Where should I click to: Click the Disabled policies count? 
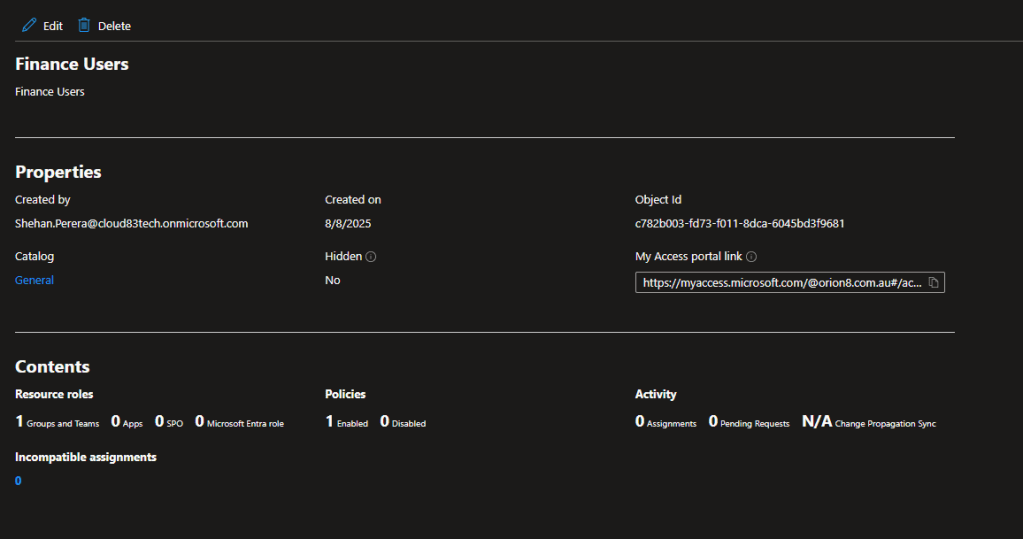point(384,422)
